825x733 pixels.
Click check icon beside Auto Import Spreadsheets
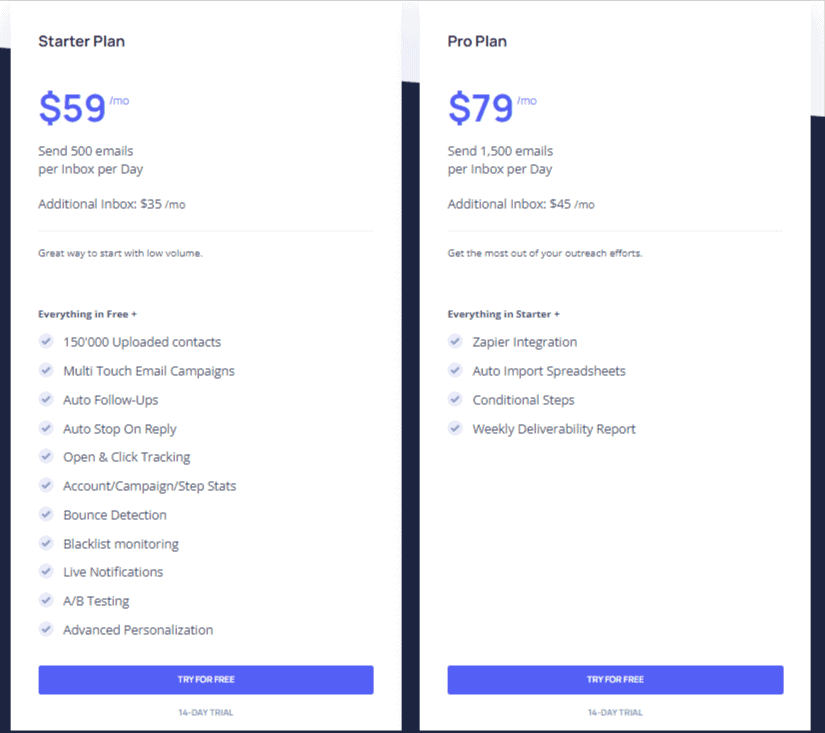click(x=455, y=370)
